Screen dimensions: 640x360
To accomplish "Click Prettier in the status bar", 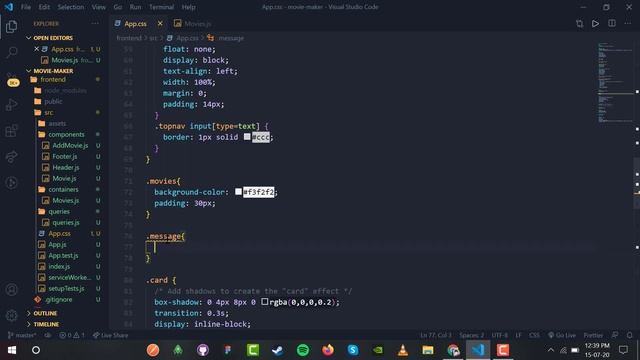I will pyautogui.click(x=593, y=335).
